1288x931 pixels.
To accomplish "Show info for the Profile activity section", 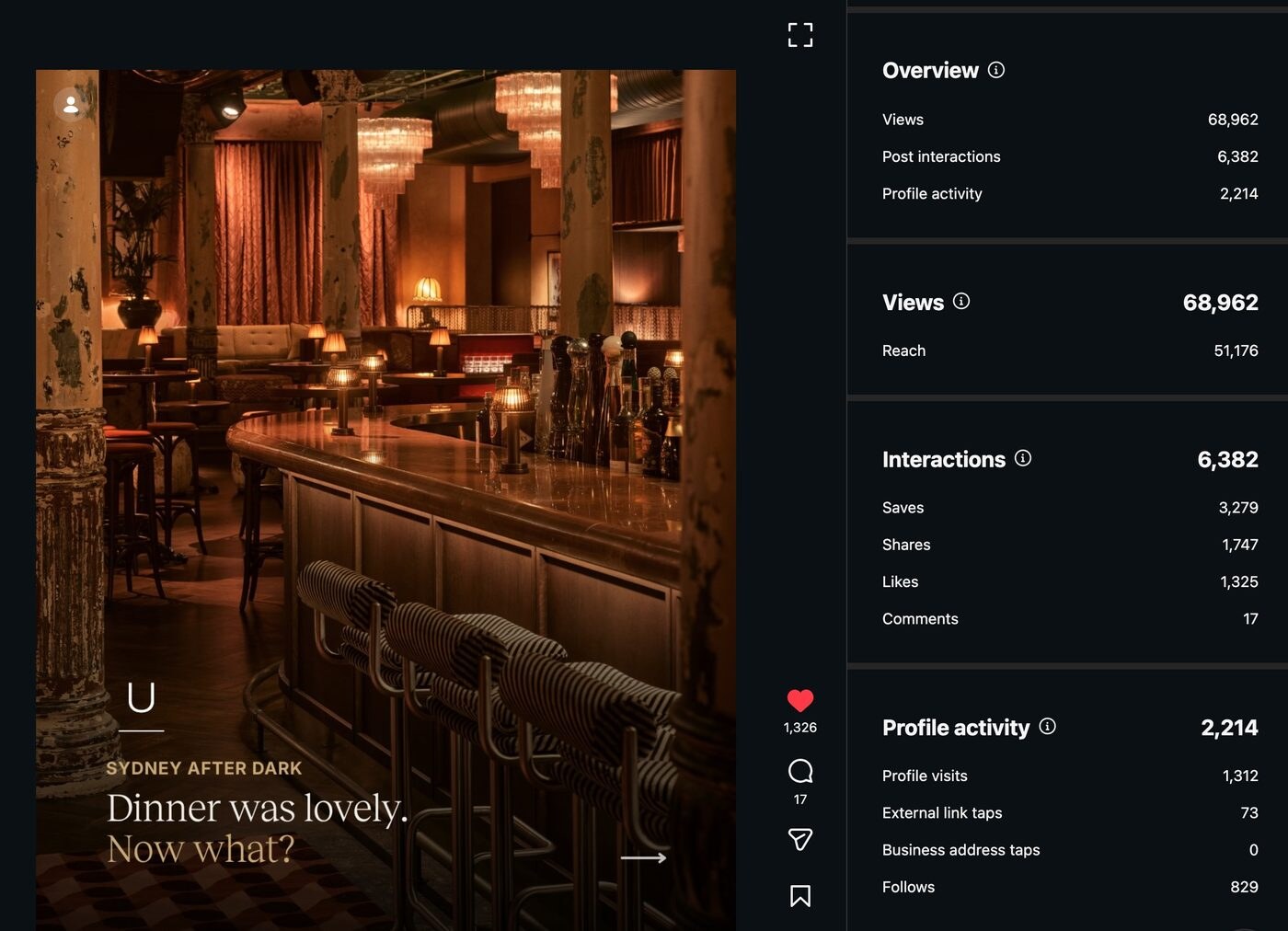I will (1047, 726).
